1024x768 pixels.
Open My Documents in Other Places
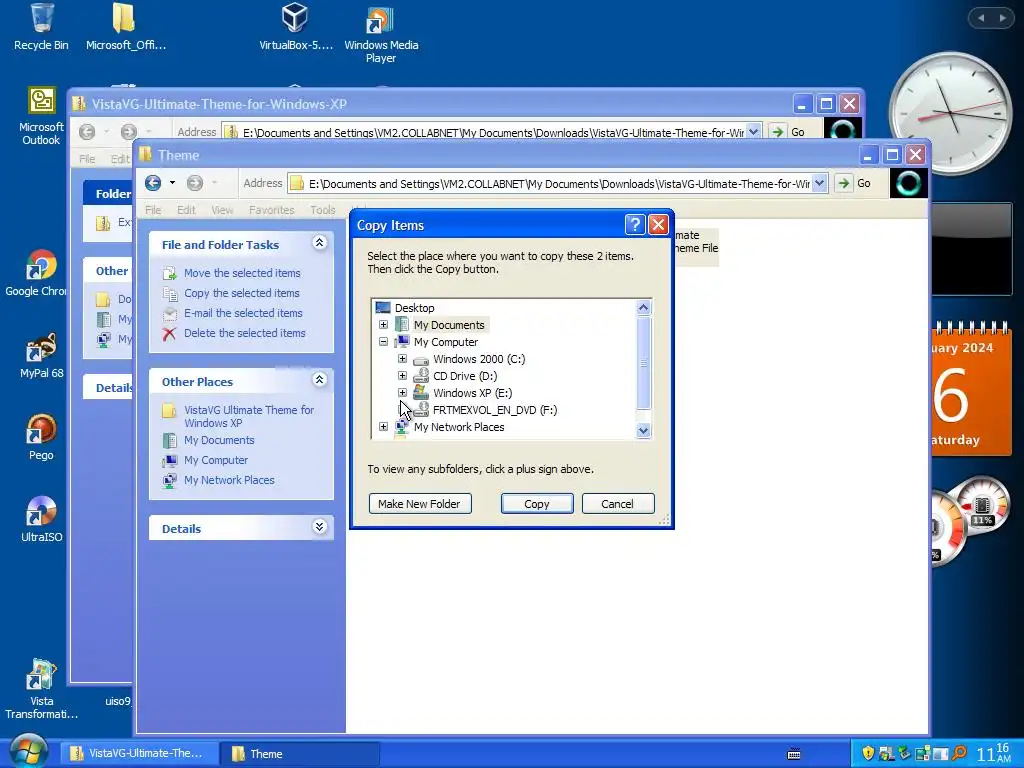(219, 440)
